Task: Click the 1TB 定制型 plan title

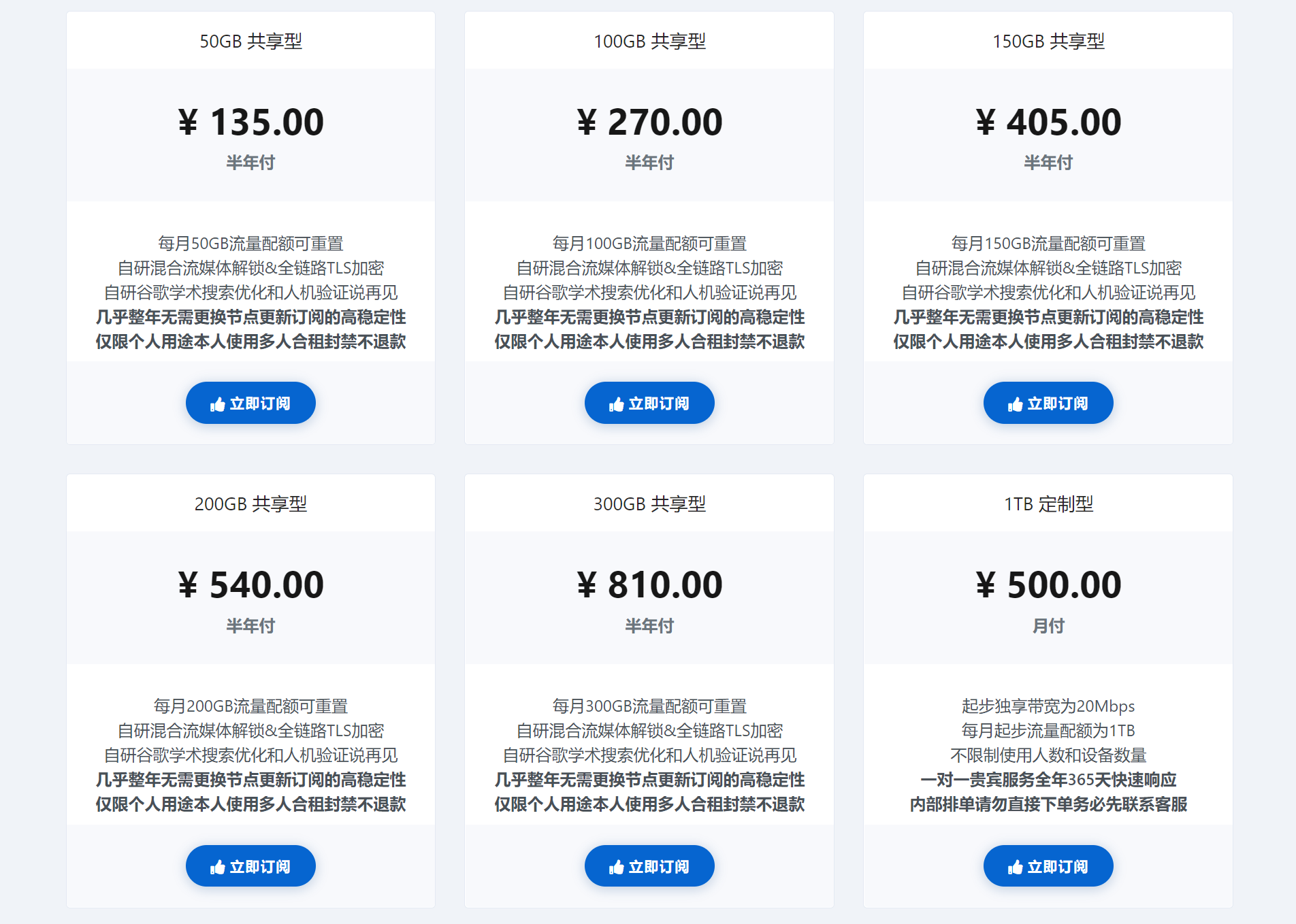Action: (x=1048, y=504)
